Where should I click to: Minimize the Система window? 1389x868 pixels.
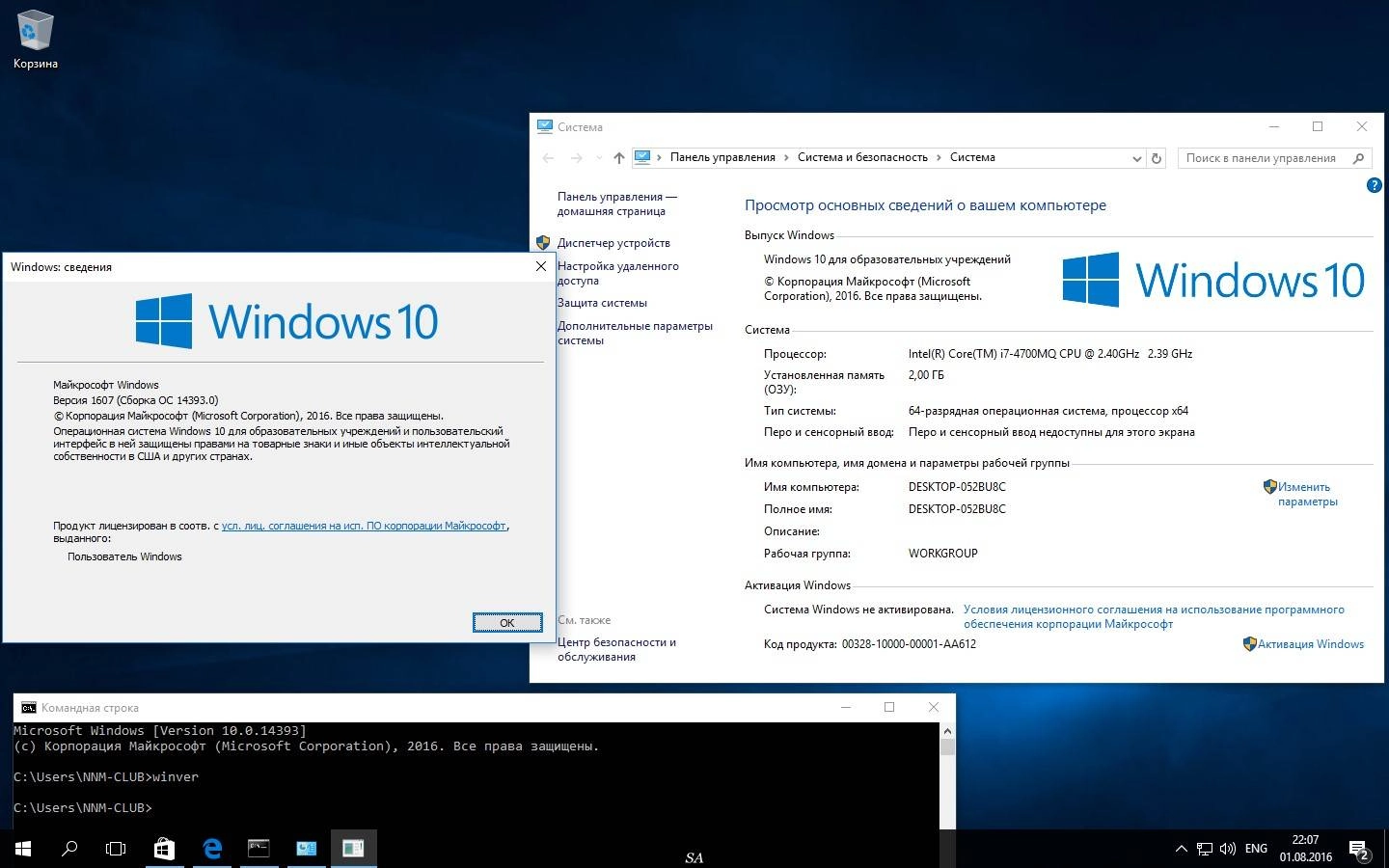point(1274,126)
